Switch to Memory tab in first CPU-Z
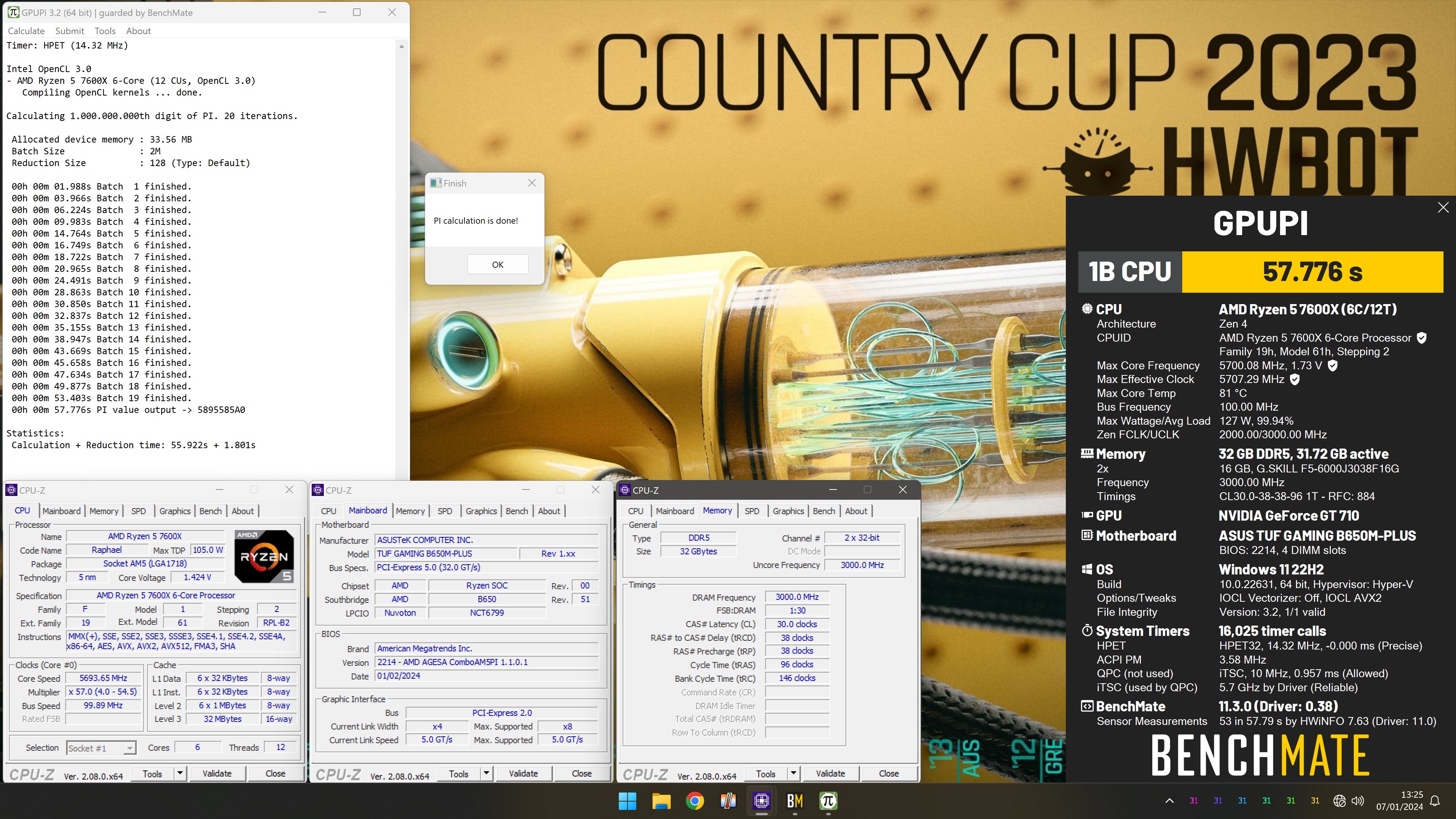 104,511
